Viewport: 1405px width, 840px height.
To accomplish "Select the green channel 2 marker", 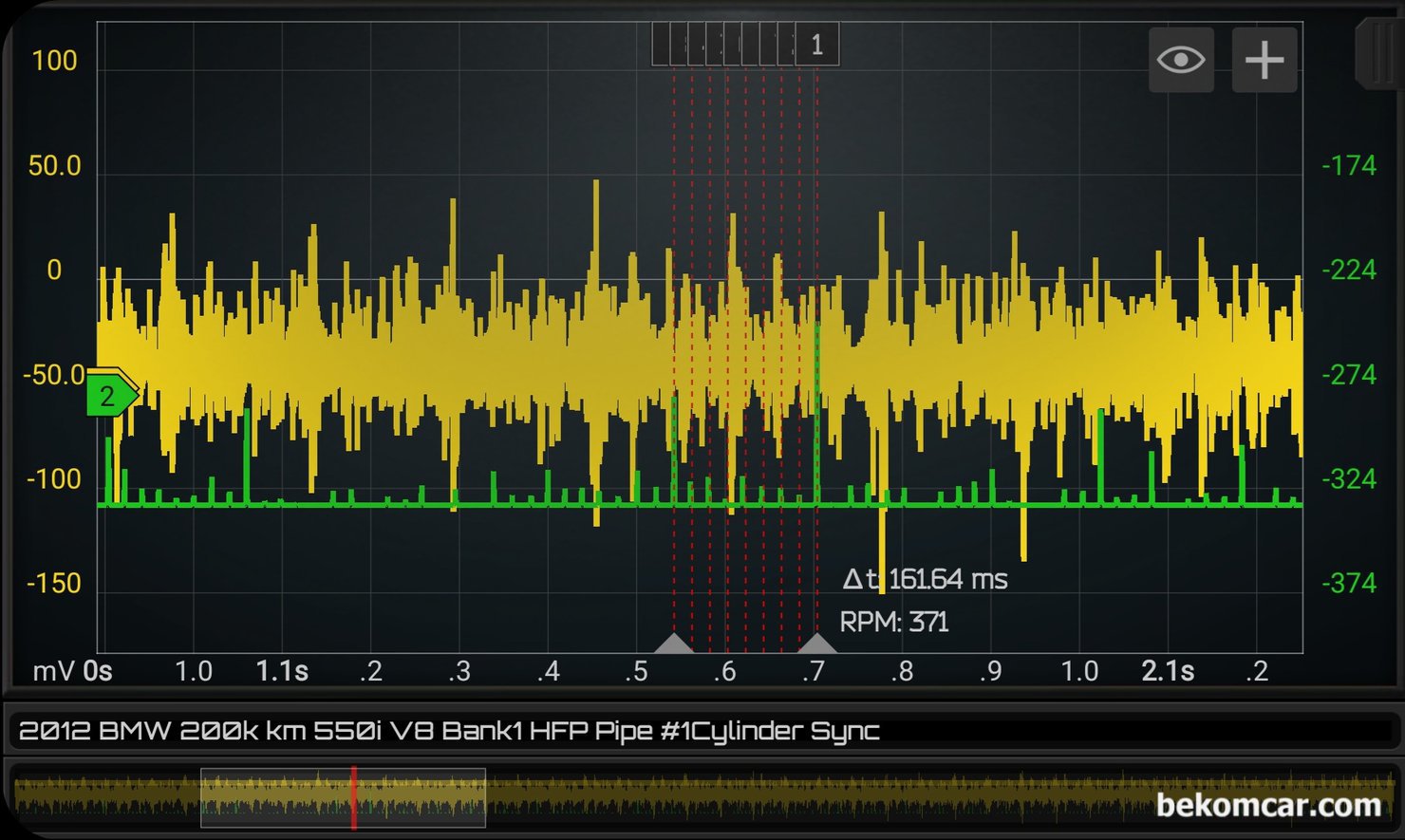I will click(109, 396).
